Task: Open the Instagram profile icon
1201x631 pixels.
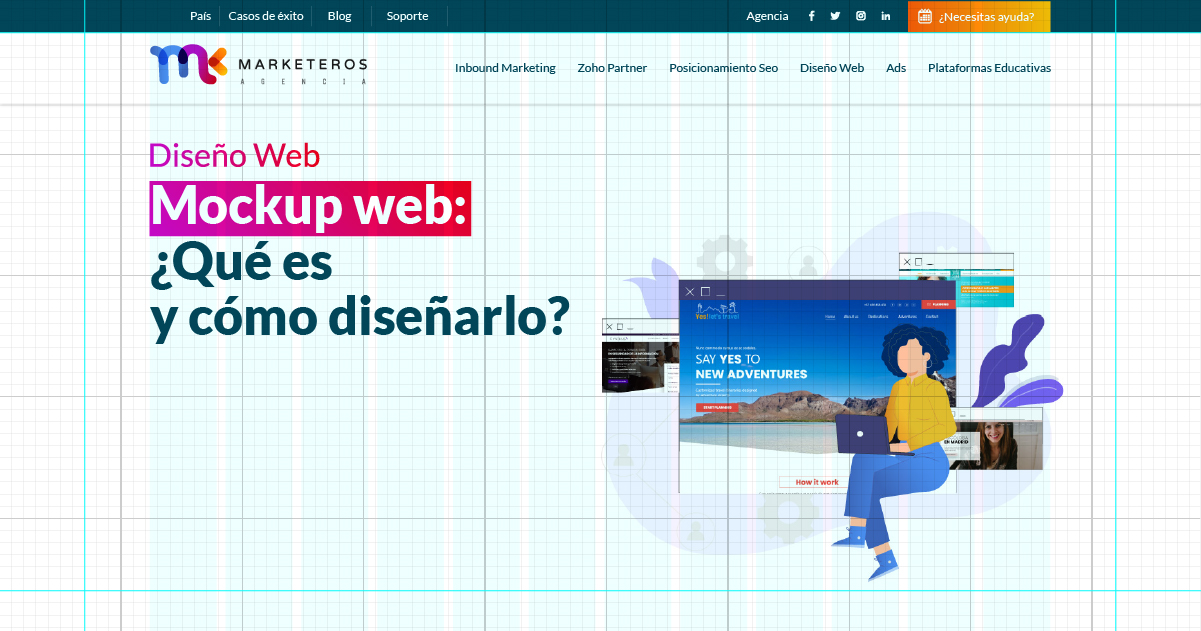Action: (x=861, y=15)
